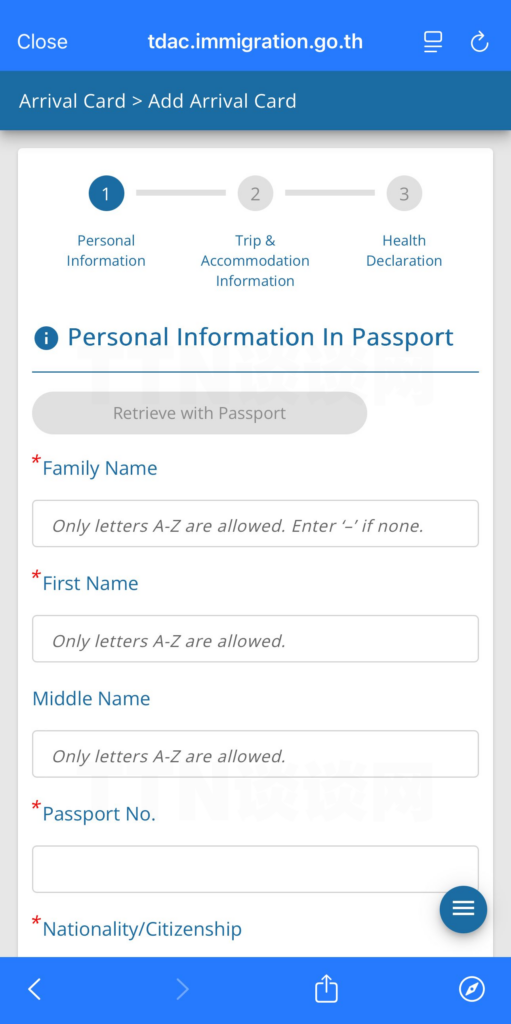Open the share icon in bottom bar
The width and height of the screenshot is (511, 1024).
point(326,989)
